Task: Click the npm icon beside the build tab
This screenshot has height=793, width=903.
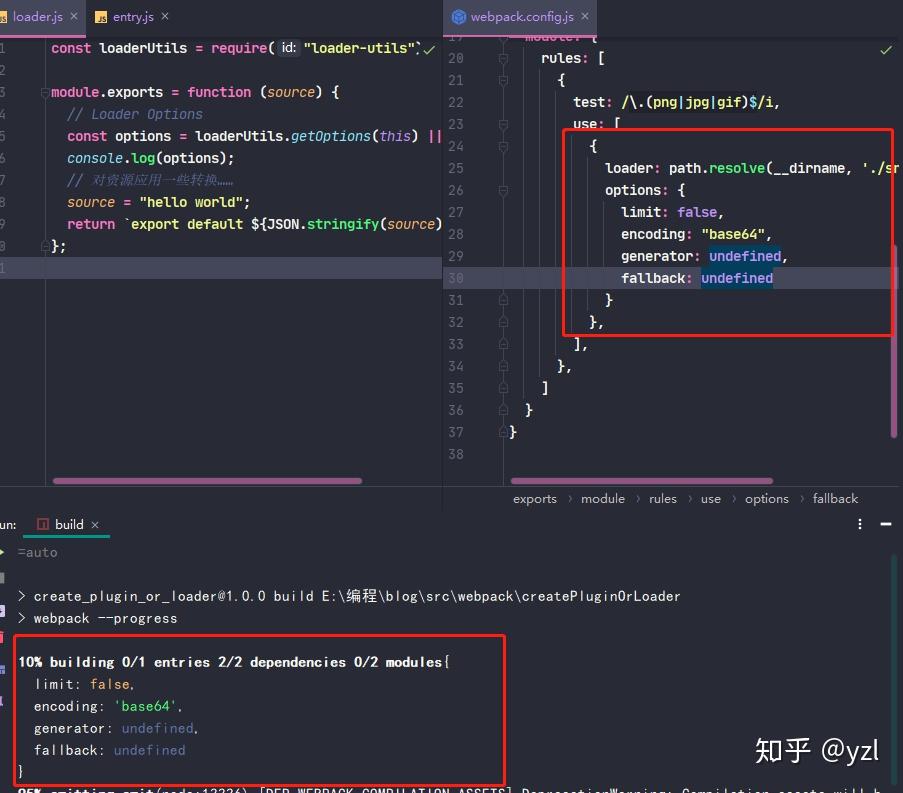Action: [x=43, y=524]
